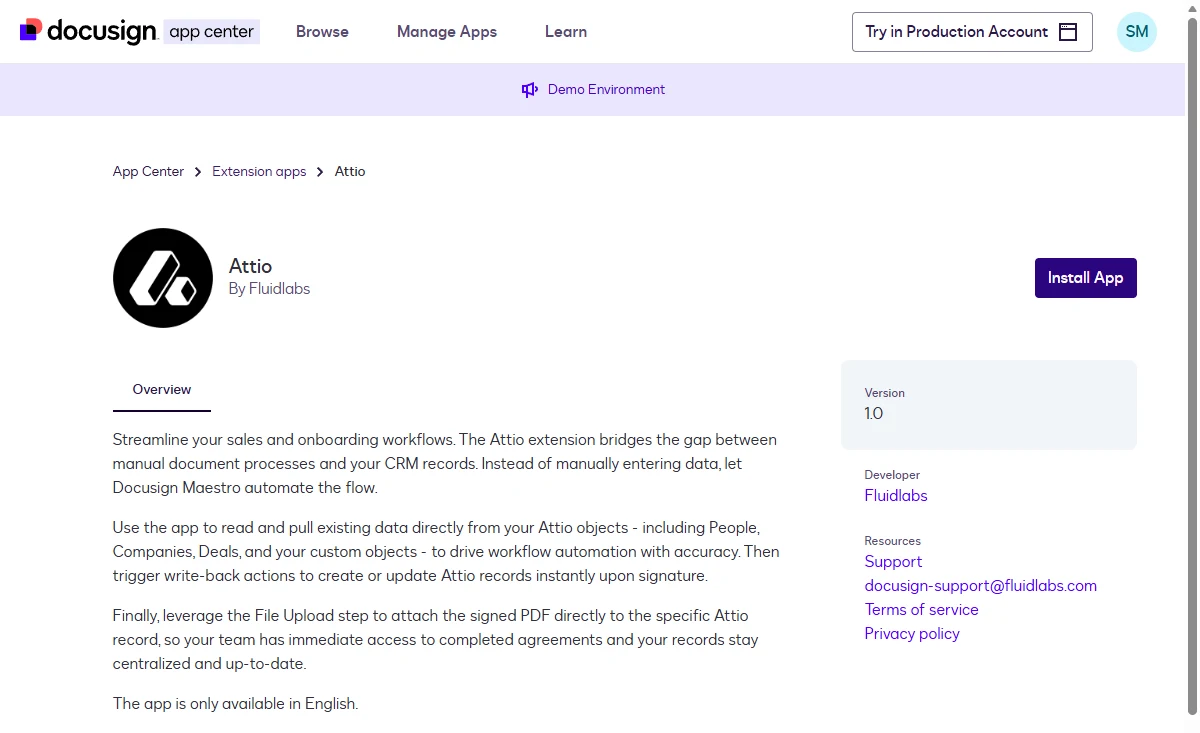Open the Fluidlabs developer link

click(x=896, y=496)
